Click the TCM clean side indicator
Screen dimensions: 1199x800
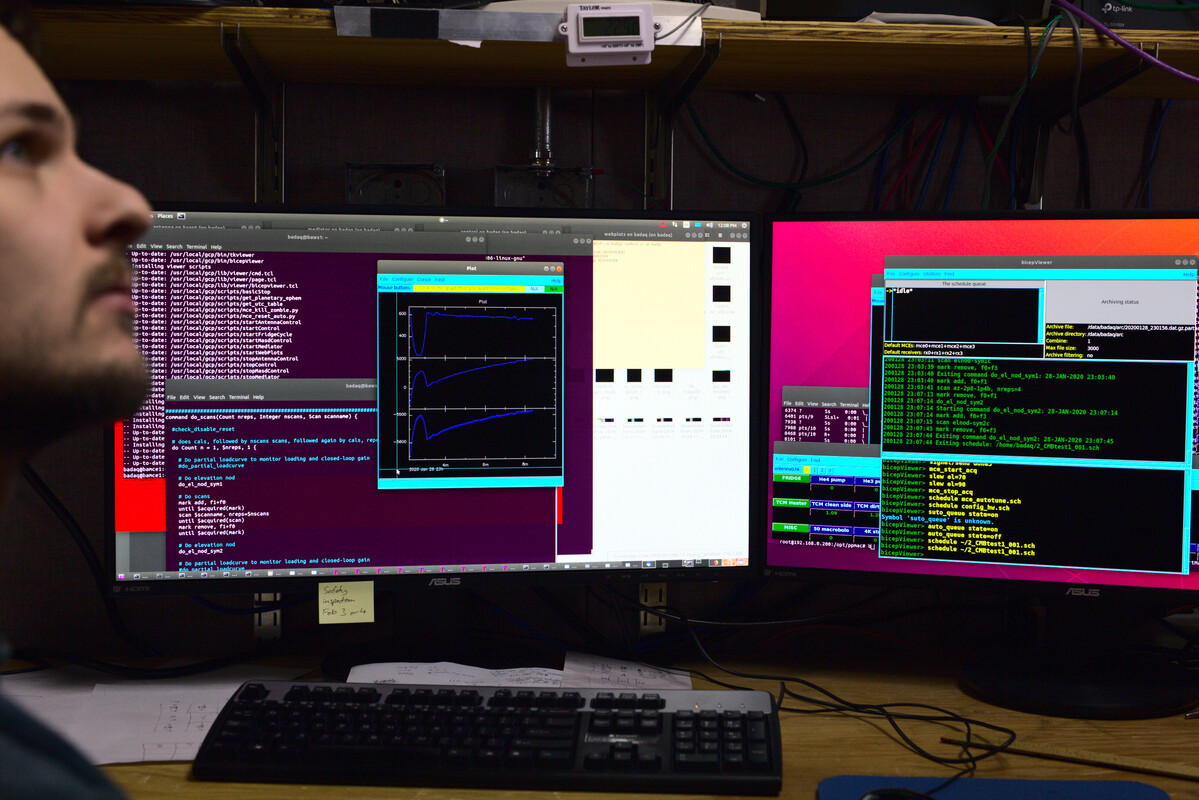(x=832, y=505)
